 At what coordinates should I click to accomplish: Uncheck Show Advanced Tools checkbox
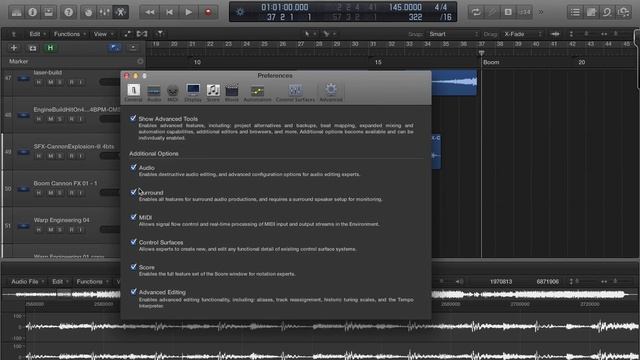tap(133, 118)
